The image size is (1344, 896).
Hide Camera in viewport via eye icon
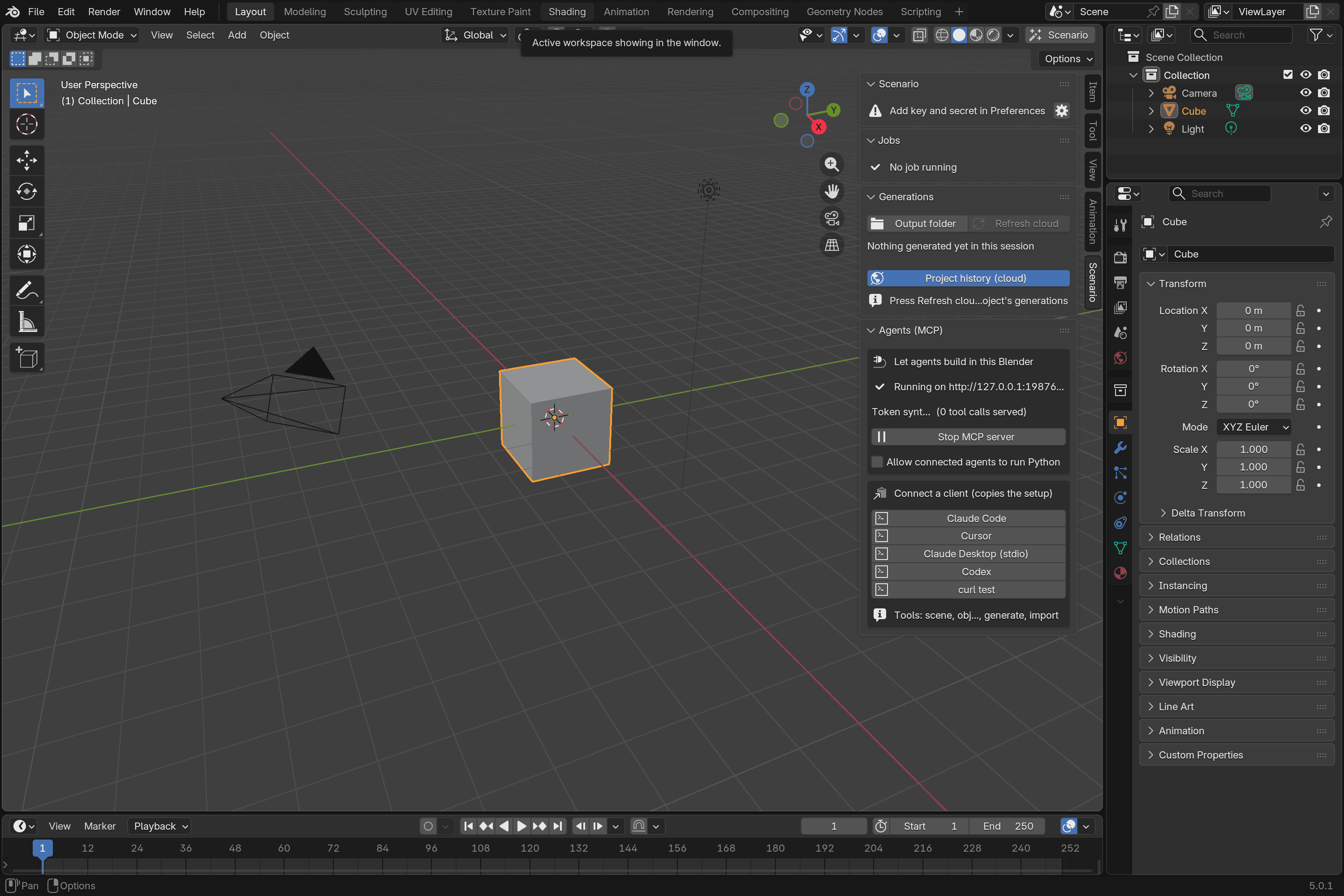[1305, 93]
